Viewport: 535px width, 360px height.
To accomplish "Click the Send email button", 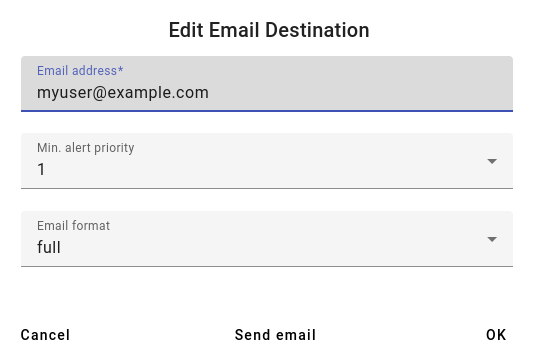I will (275, 335).
